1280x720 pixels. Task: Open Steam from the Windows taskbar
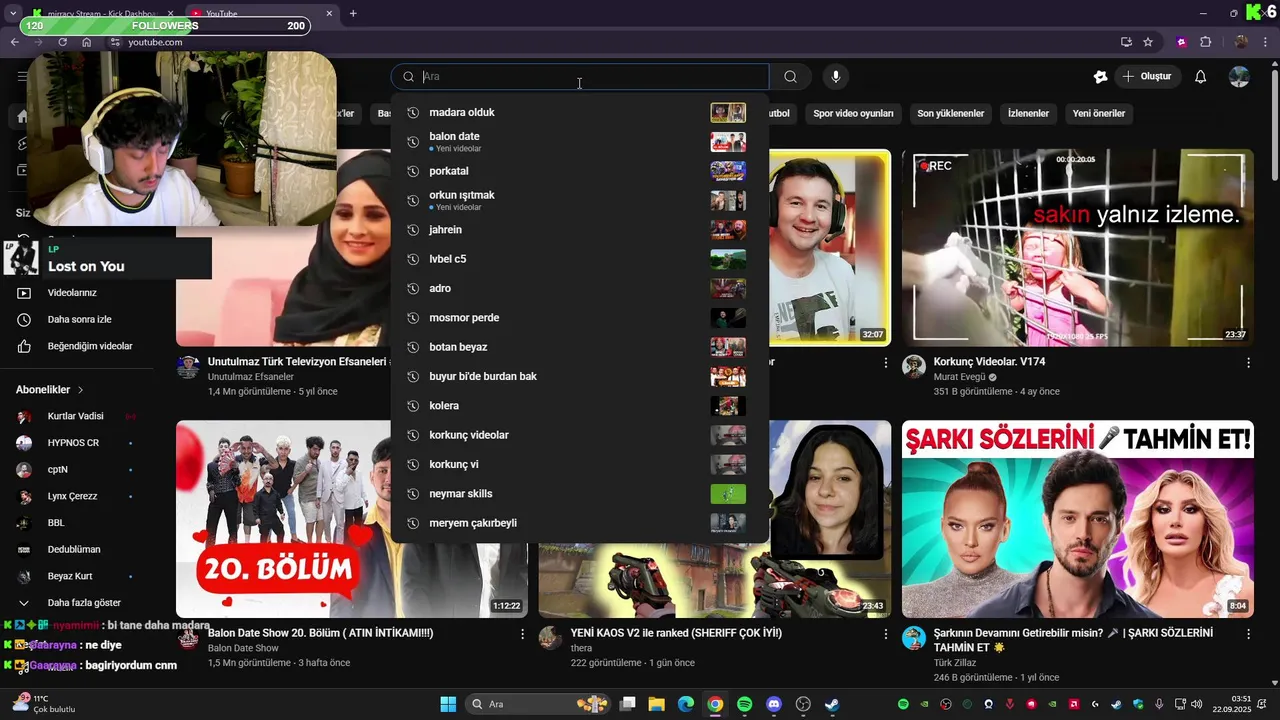(831, 704)
